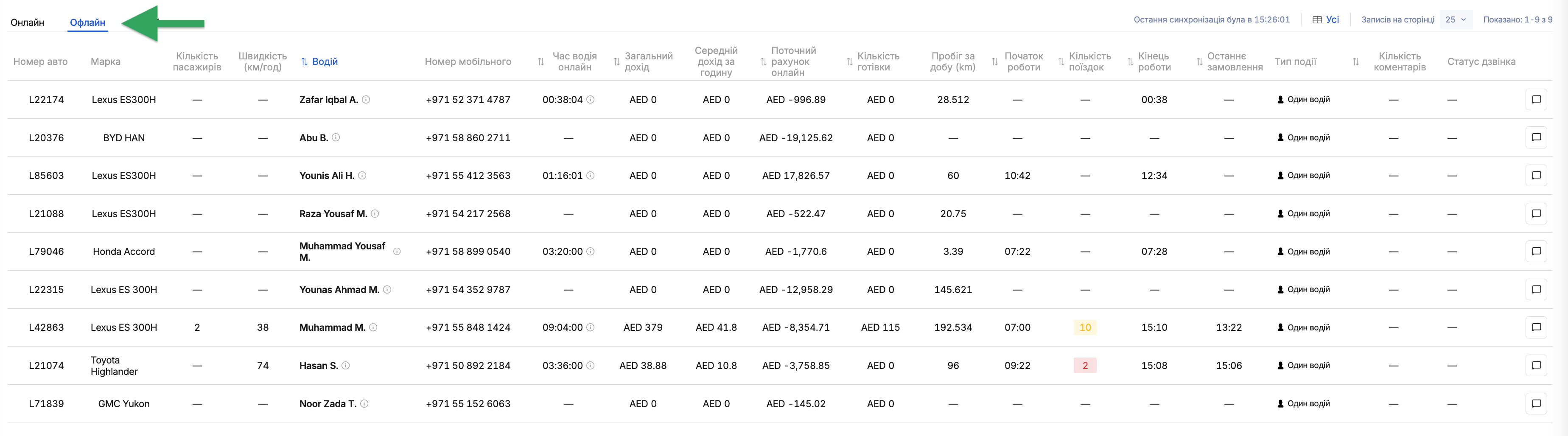
Task: Click the yellow 10 trips badge
Action: click(x=1085, y=327)
